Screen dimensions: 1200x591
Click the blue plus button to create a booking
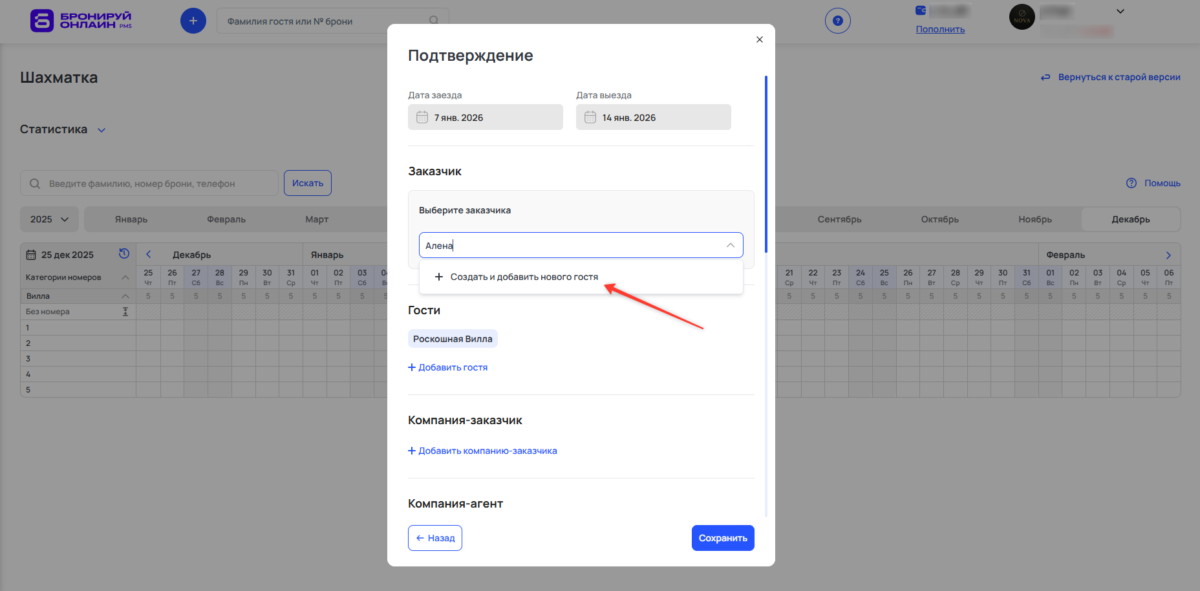click(x=193, y=20)
